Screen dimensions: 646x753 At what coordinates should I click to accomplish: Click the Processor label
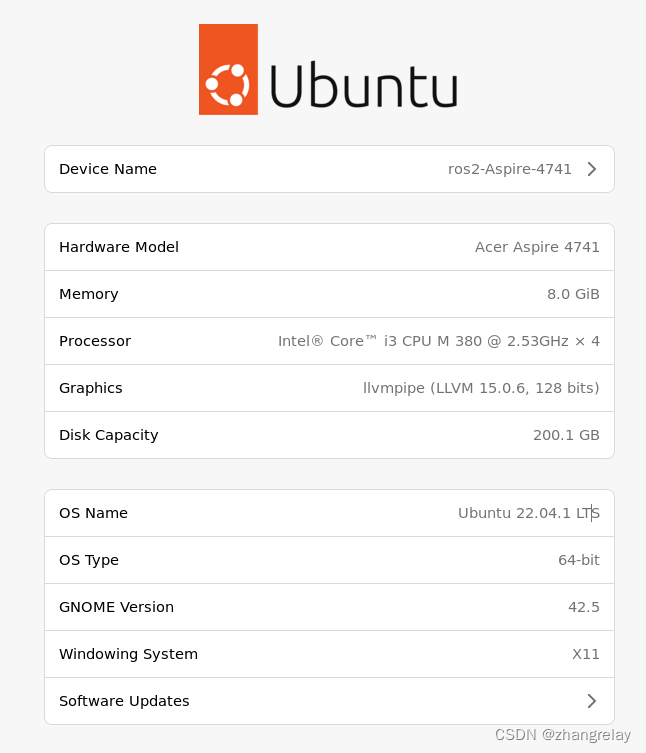click(95, 341)
